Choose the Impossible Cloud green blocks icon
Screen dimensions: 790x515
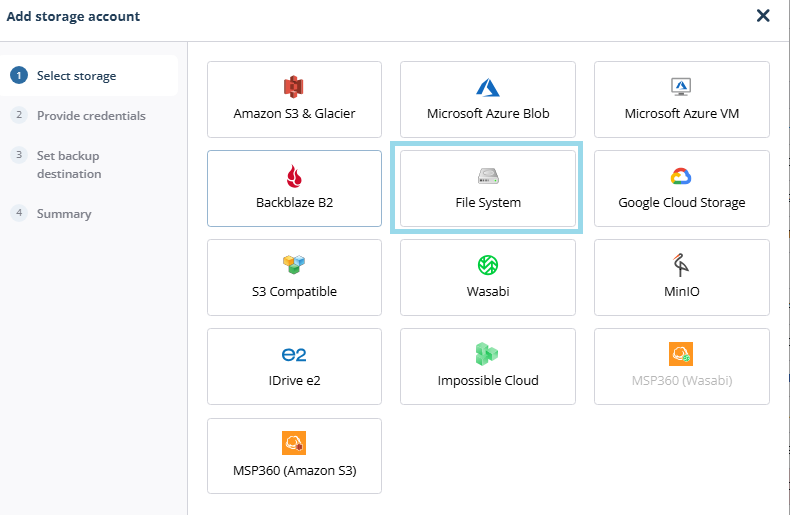click(486, 354)
